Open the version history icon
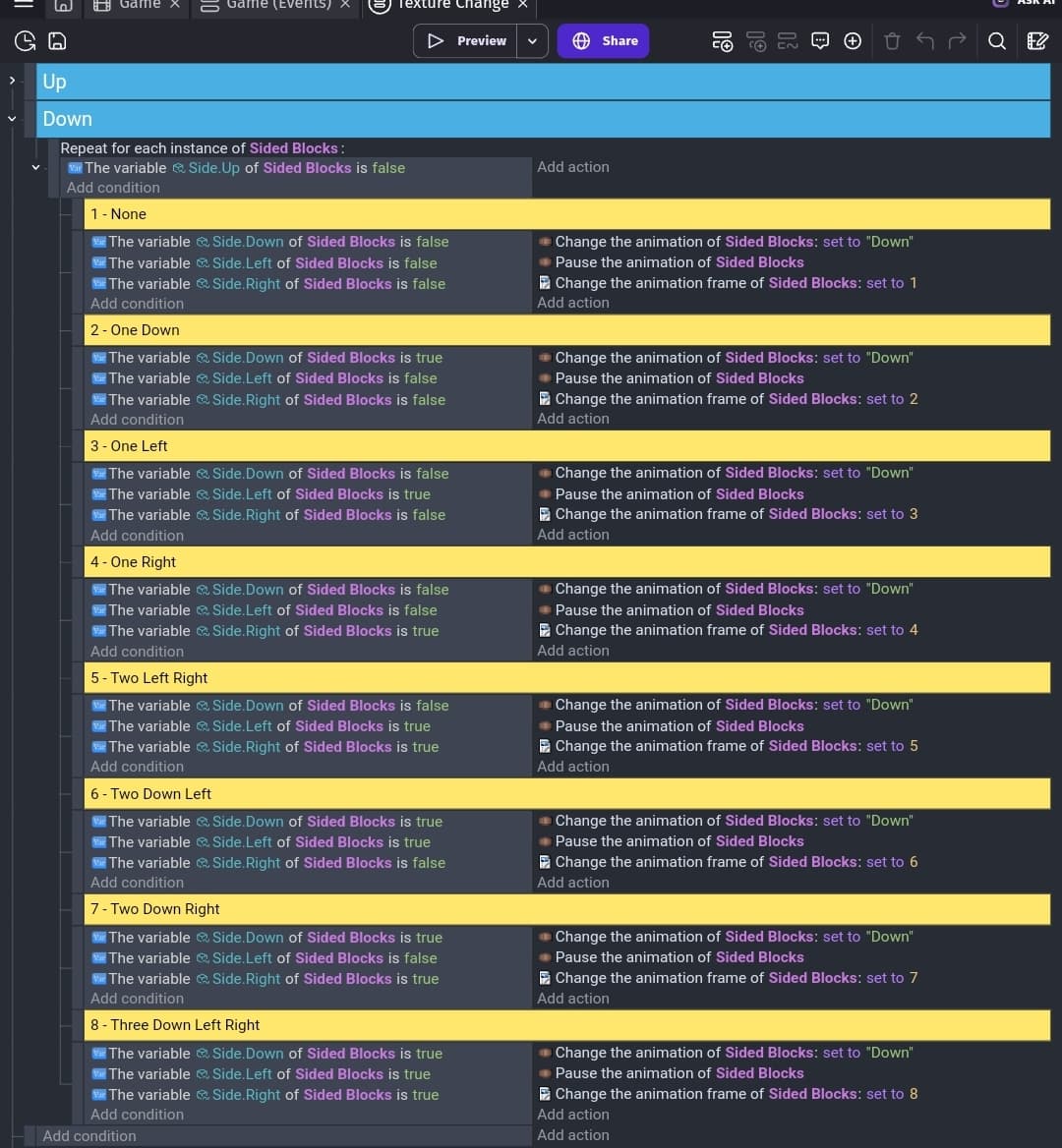 [25, 41]
